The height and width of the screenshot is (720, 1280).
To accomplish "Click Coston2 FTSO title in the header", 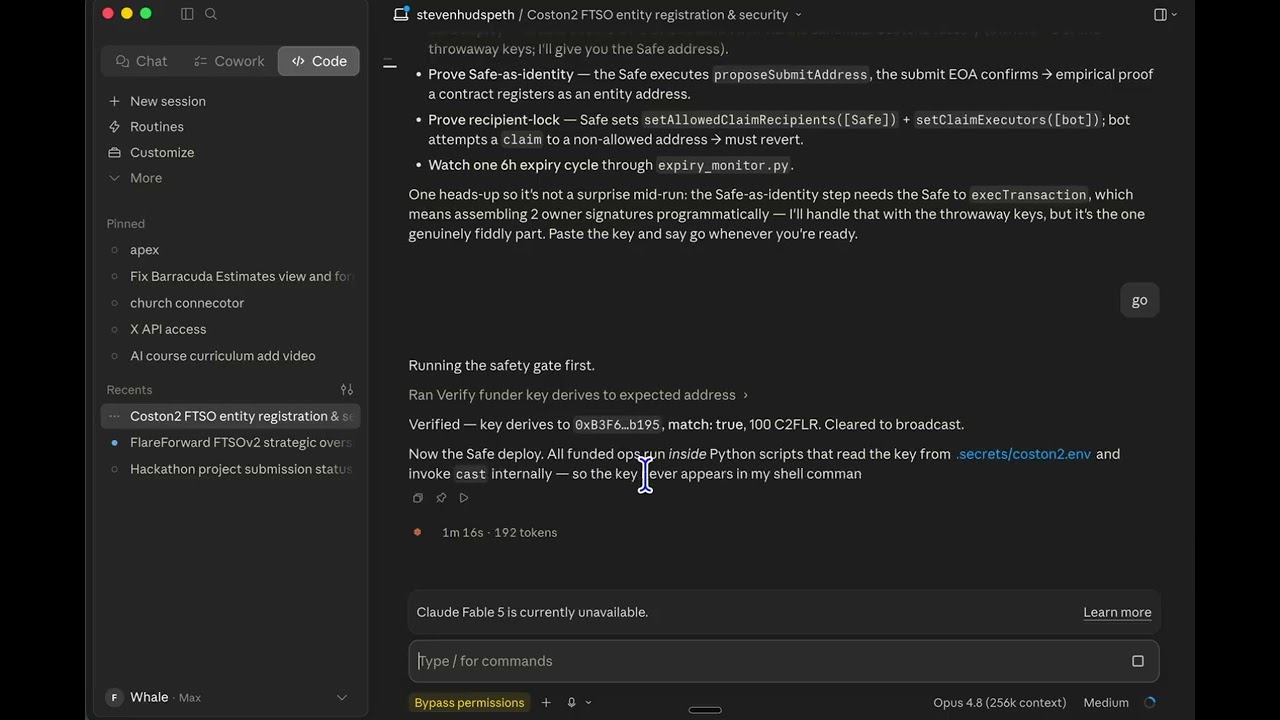I will click(658, 15).
